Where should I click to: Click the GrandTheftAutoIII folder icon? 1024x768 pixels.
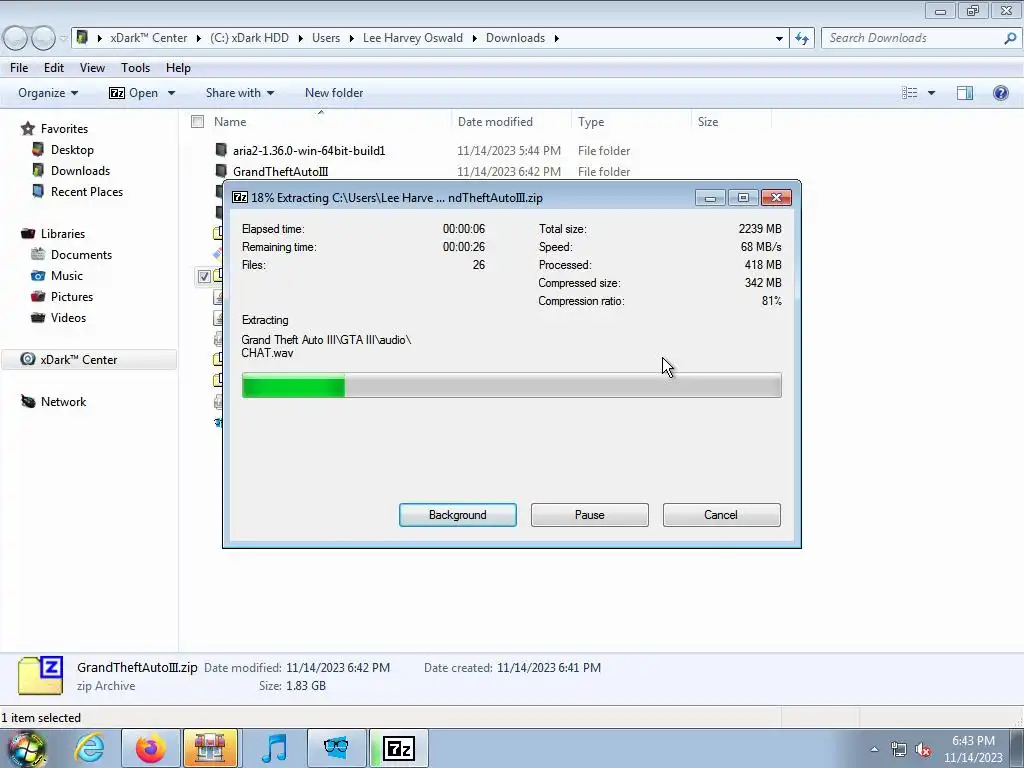[x=221, y=171]
